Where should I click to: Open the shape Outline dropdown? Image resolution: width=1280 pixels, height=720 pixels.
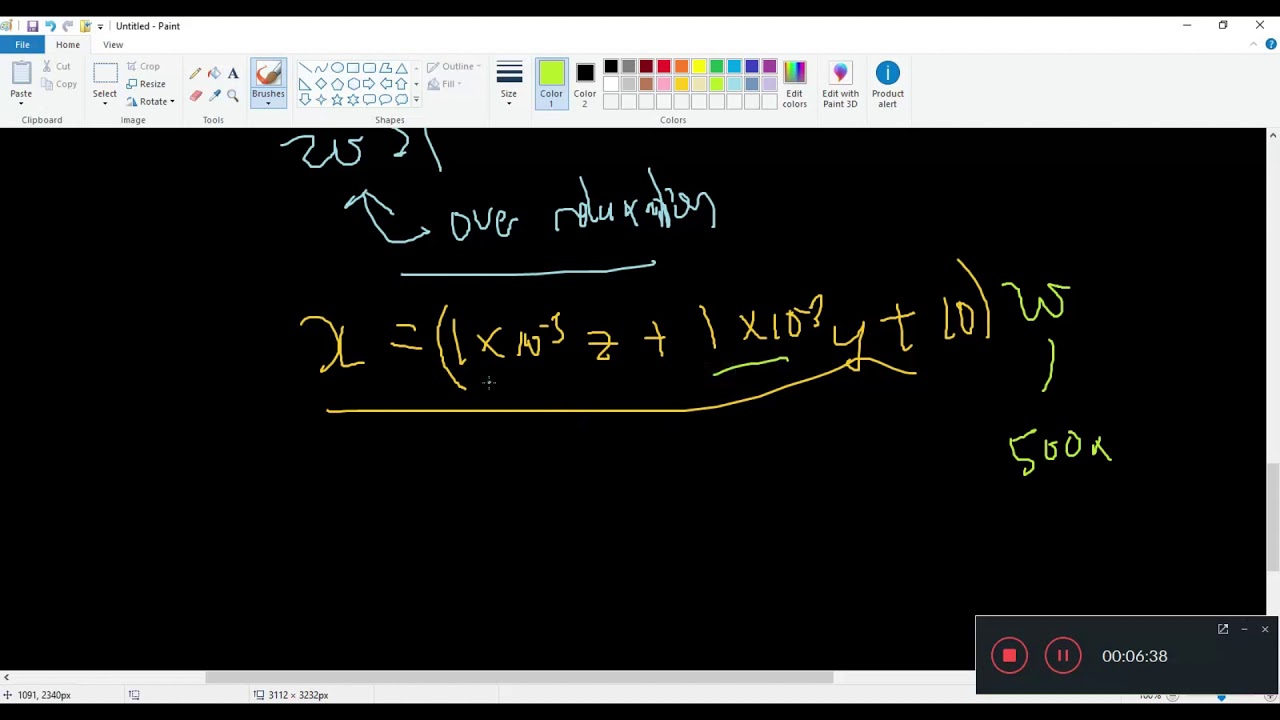[455, 67]
